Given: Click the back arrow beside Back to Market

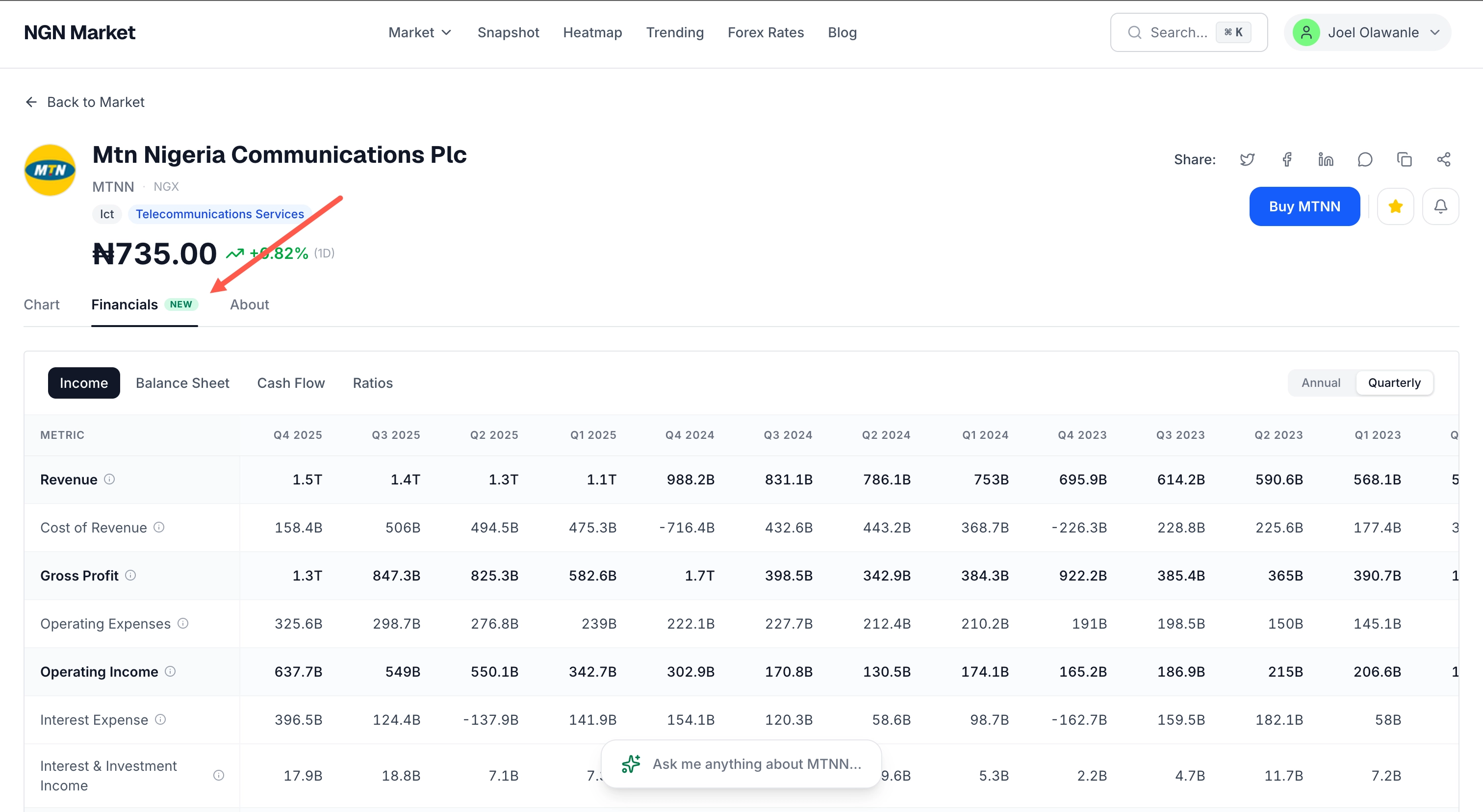Looking at the screenshot, I should point(31,102).
